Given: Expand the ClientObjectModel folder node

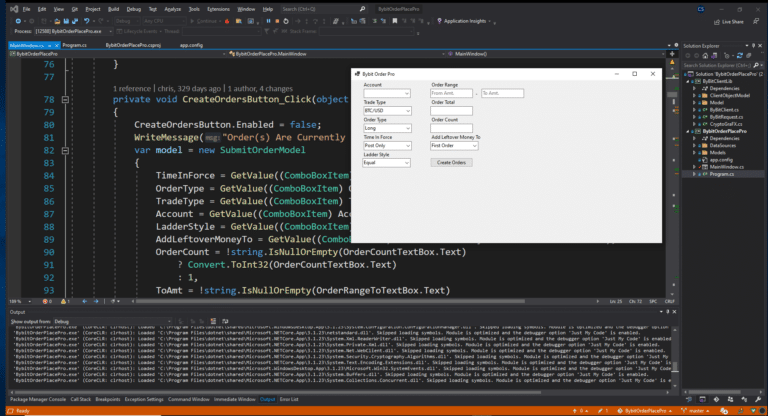Looking at the screenshot, I should (694, 96).
